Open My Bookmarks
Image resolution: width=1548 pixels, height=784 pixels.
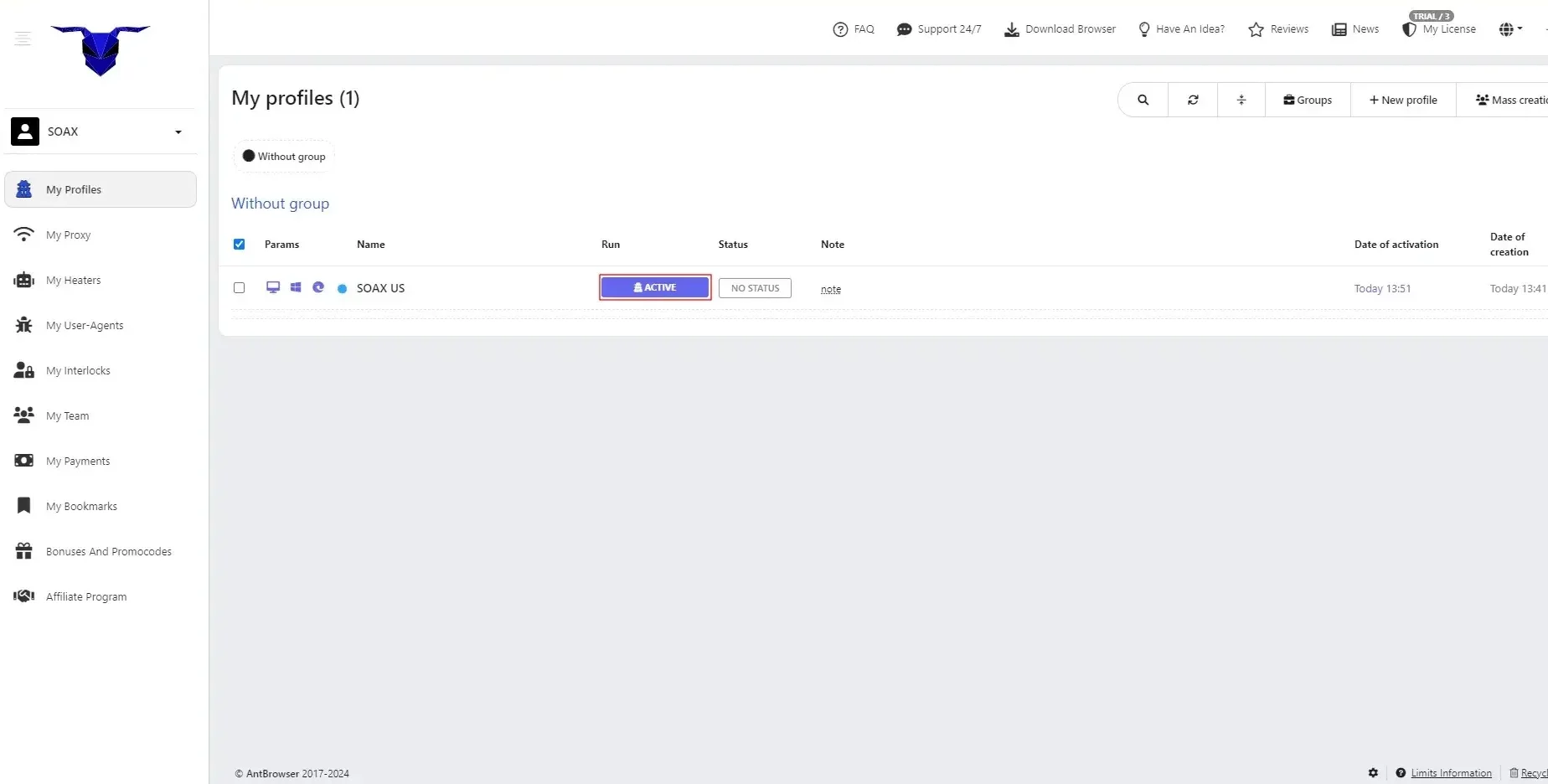[x=81, y=506]
